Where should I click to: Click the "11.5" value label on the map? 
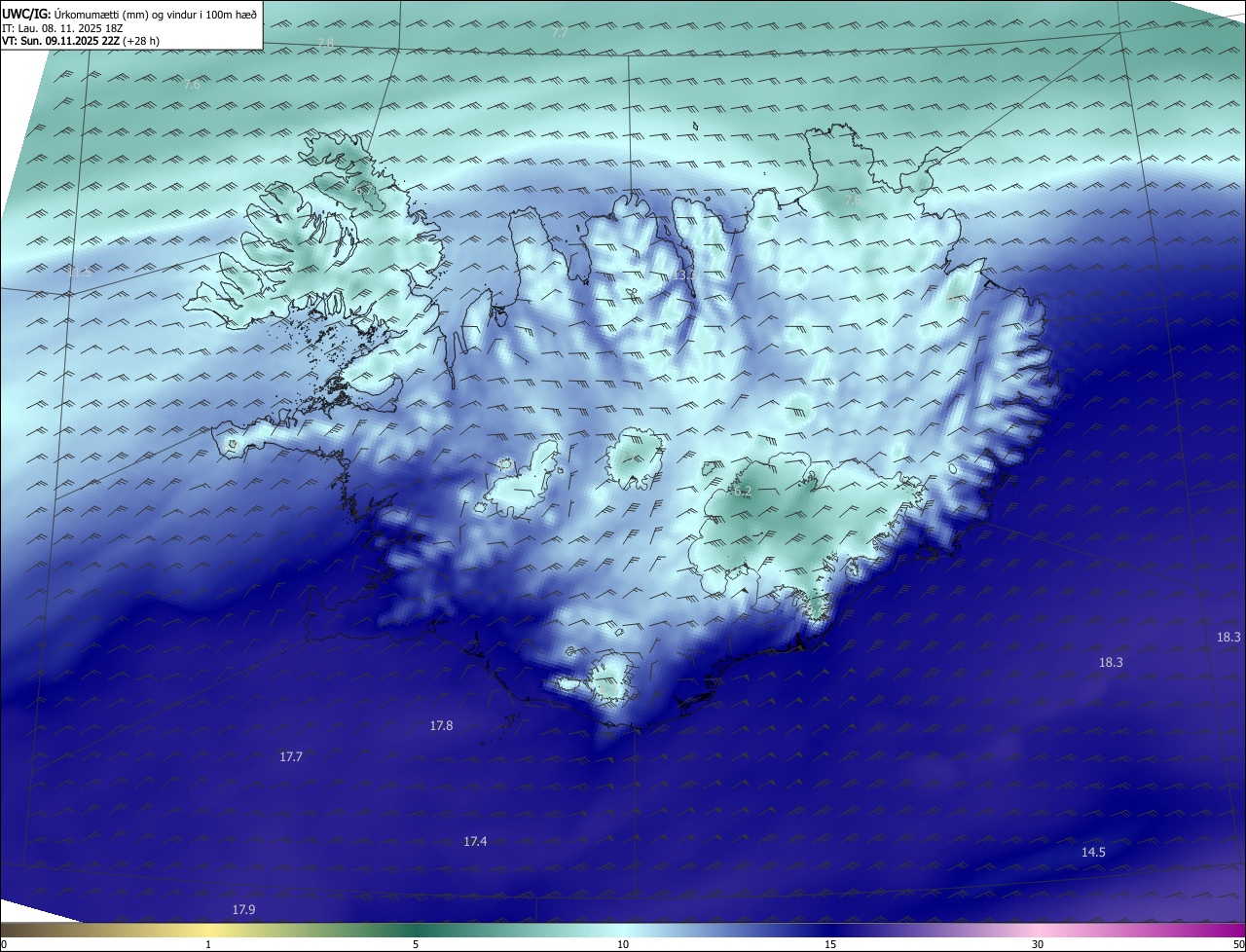[80, 272]
